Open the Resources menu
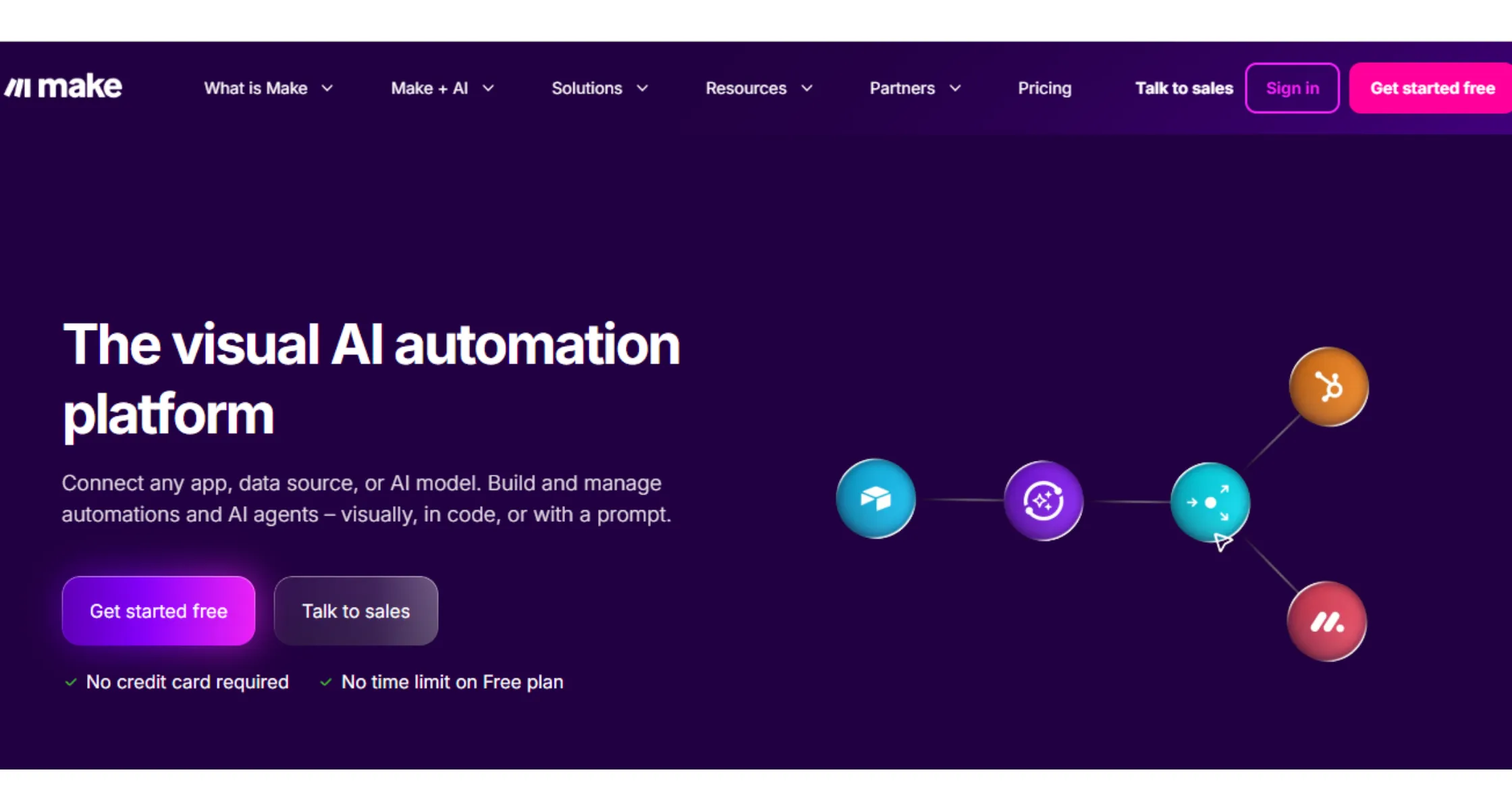Screen dimensions: 1512x810 point(746,88)
